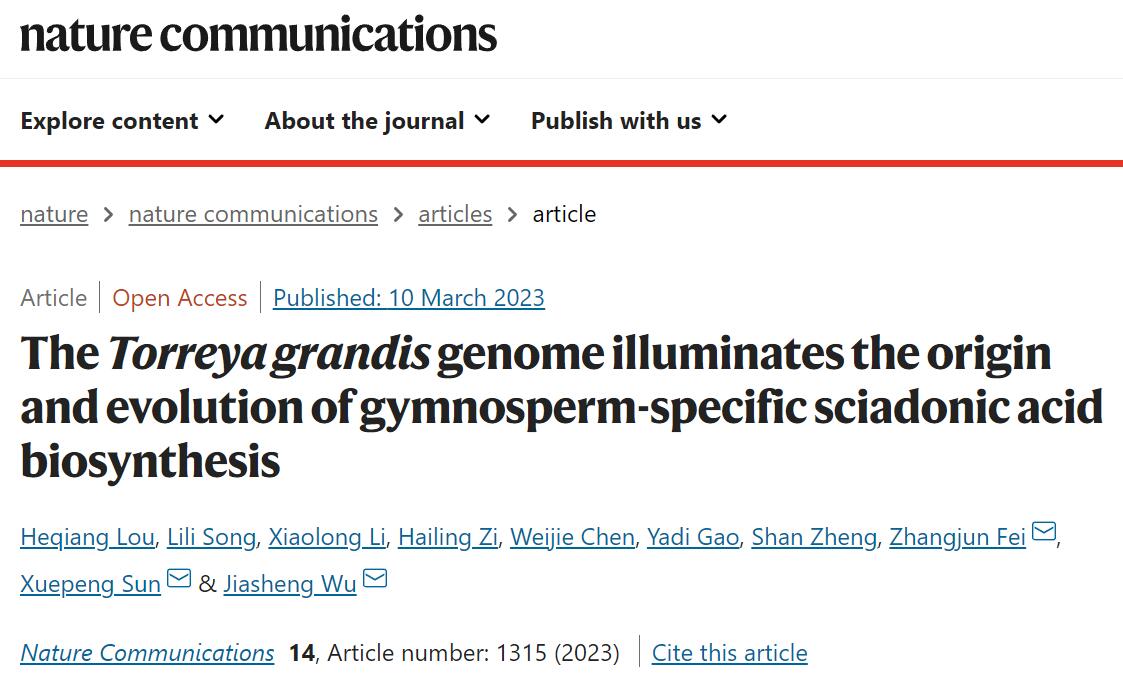
Task: Open the About the journal dropdown
Action: click(377, 121)
